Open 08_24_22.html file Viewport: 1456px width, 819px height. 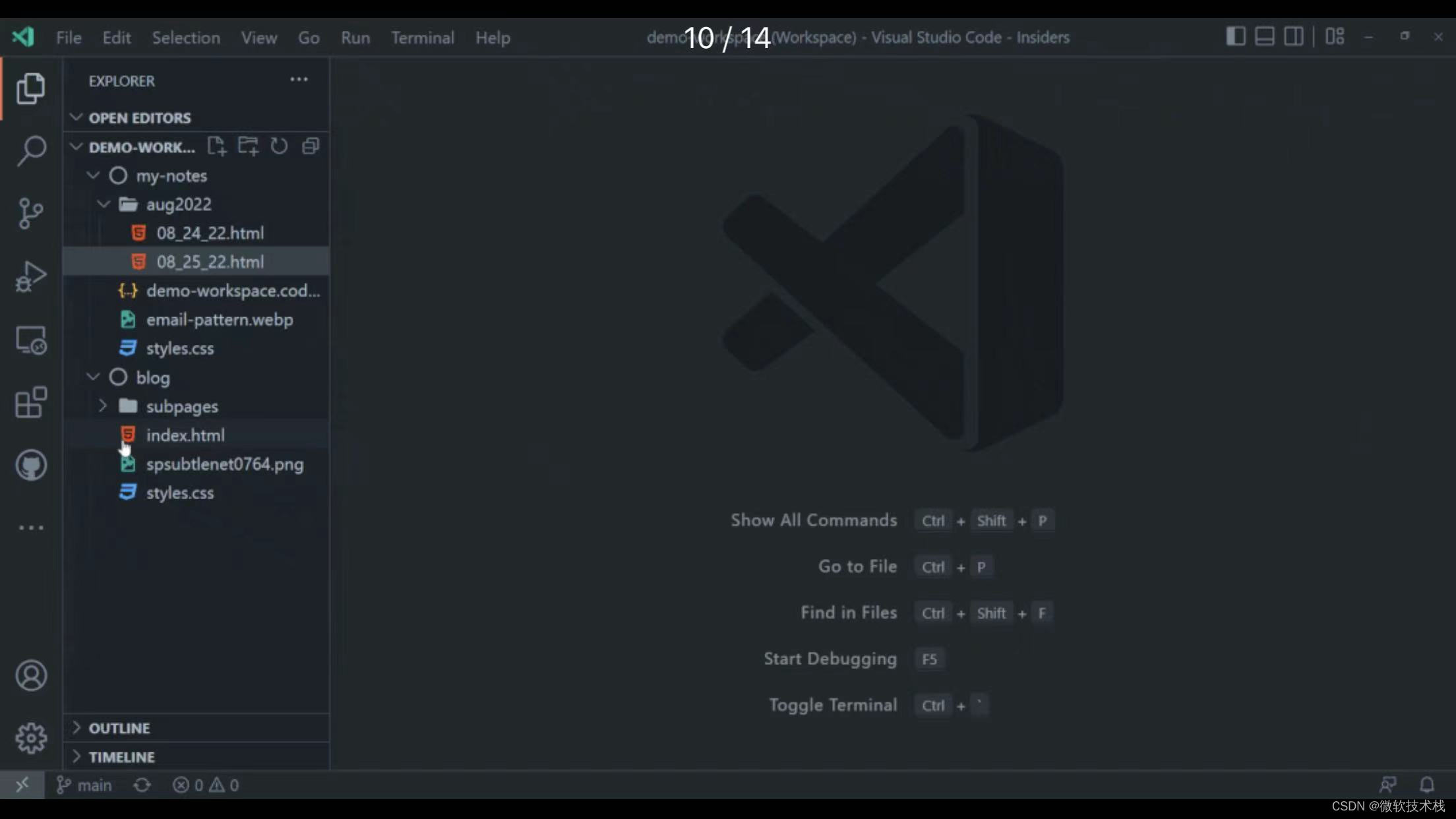pos(197,233)
